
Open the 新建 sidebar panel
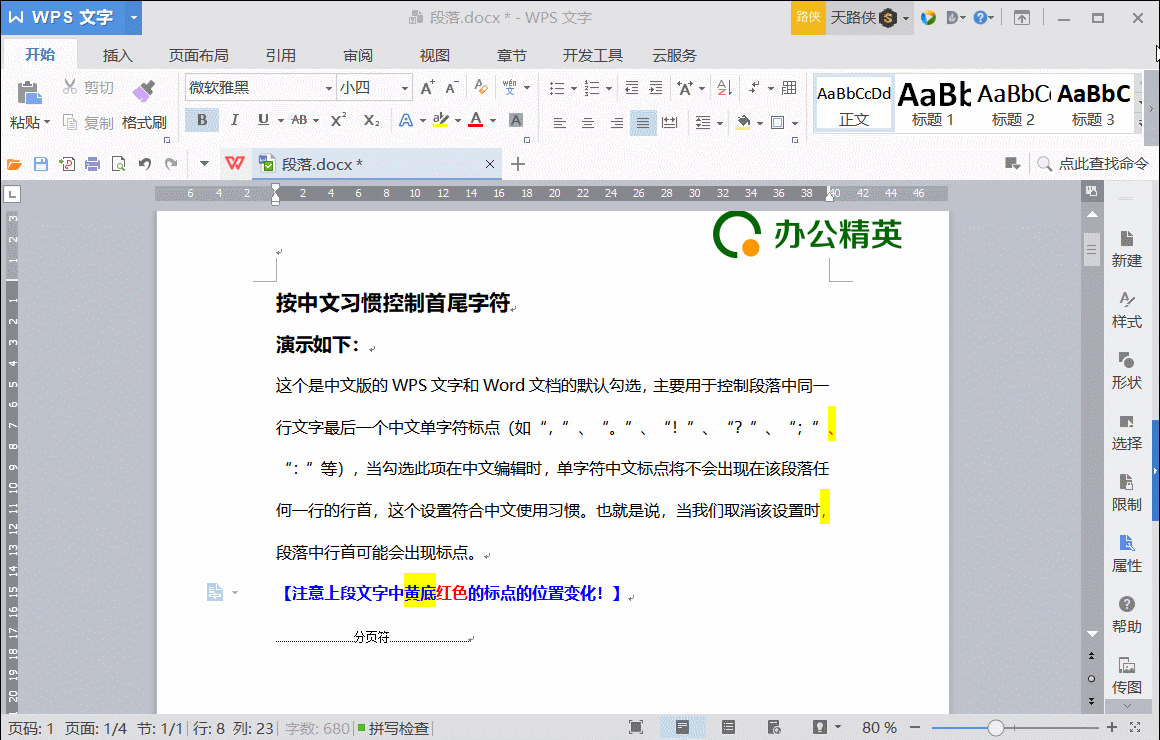[1126, 249]
